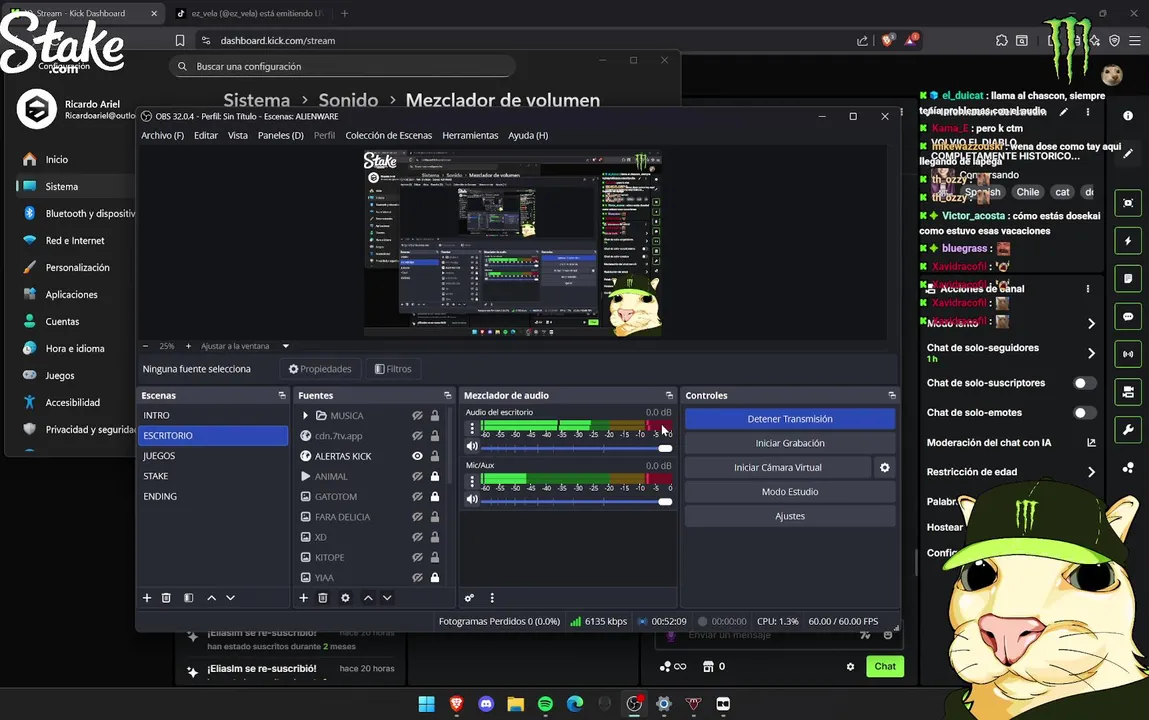The height and width of the screenshot is (720, 1149).
Task: Remove the selected source with the trash icon
Action: coord(322,598)
